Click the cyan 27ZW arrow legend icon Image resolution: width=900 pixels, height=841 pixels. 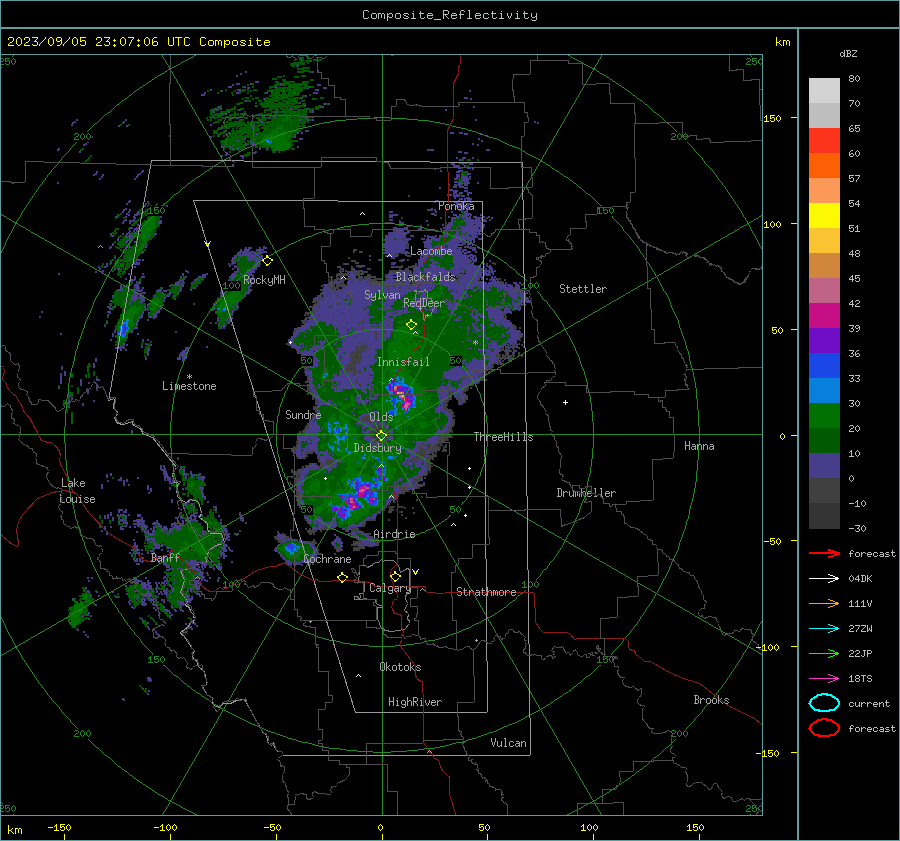point(824,629)
